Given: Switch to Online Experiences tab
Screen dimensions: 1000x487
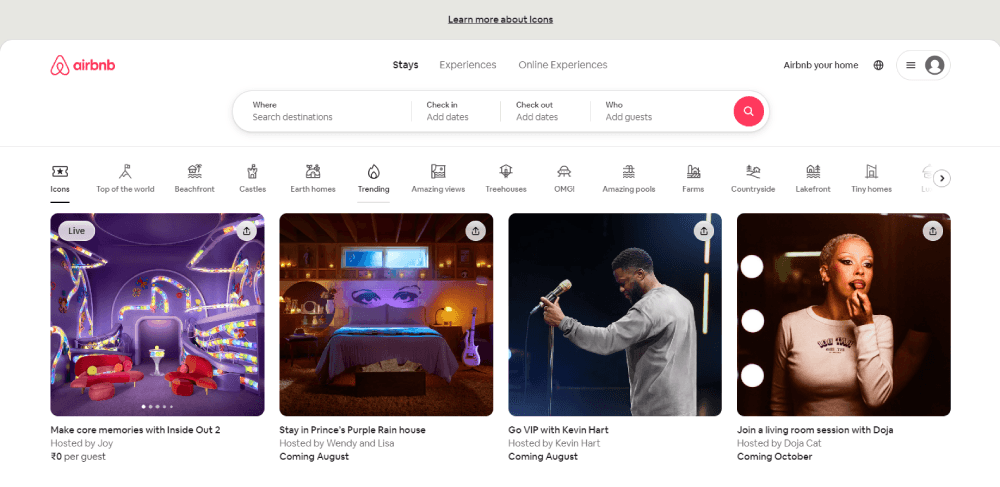Looking at the screenshot, I should tap(562, 65).
